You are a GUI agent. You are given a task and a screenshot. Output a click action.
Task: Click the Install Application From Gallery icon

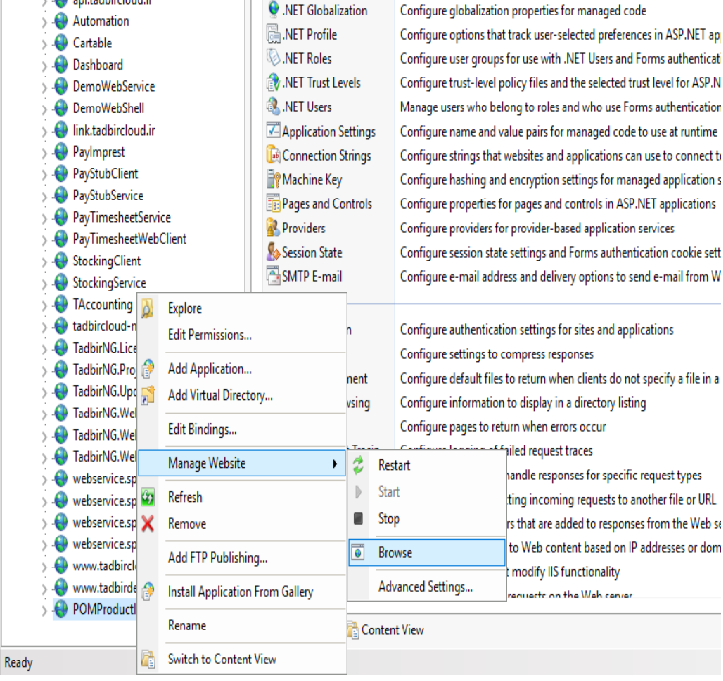[148, 592]
